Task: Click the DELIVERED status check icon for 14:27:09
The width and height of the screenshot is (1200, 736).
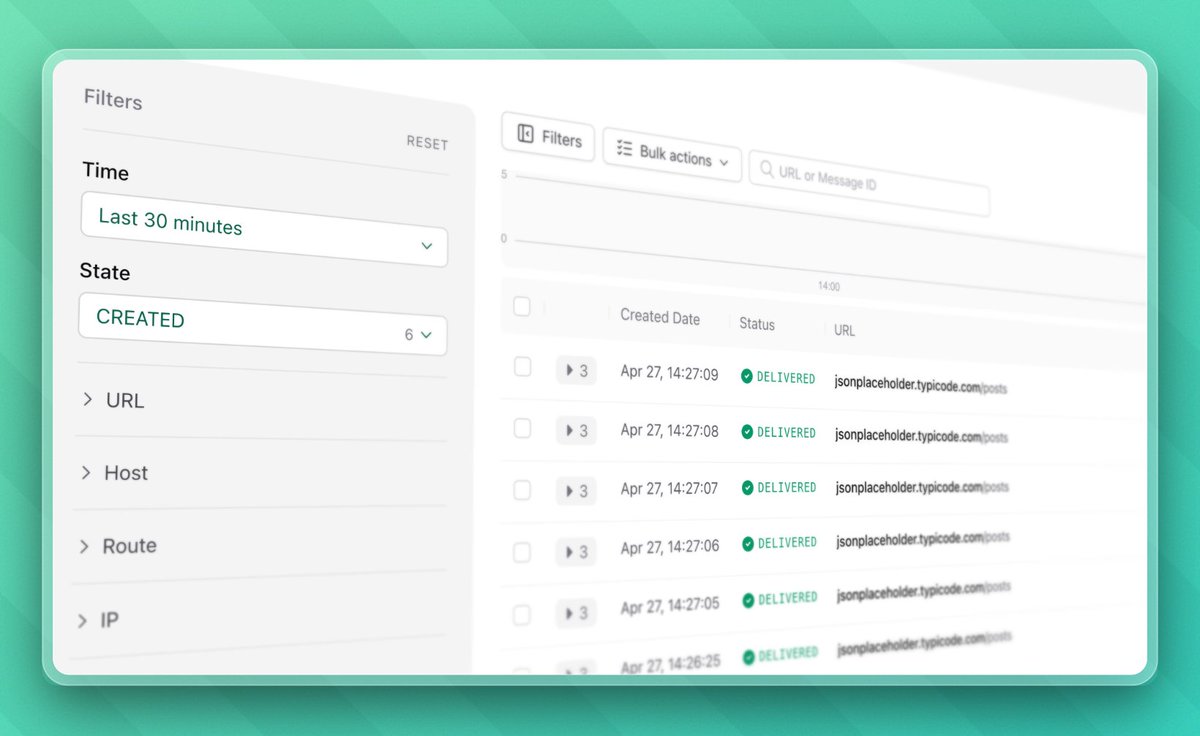Action: point(746,377)
